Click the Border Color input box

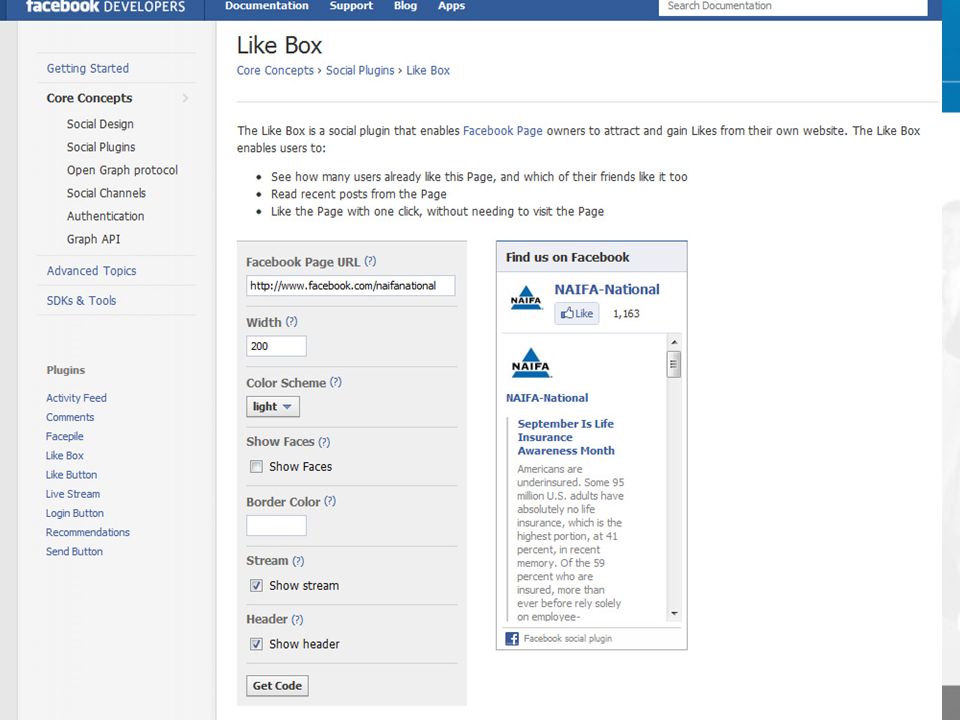tap(276, 525)
